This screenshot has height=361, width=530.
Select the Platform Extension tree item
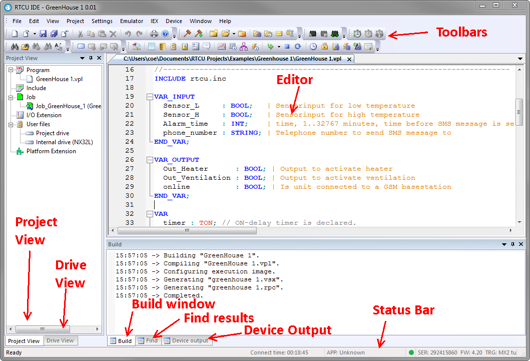(51, 151)
